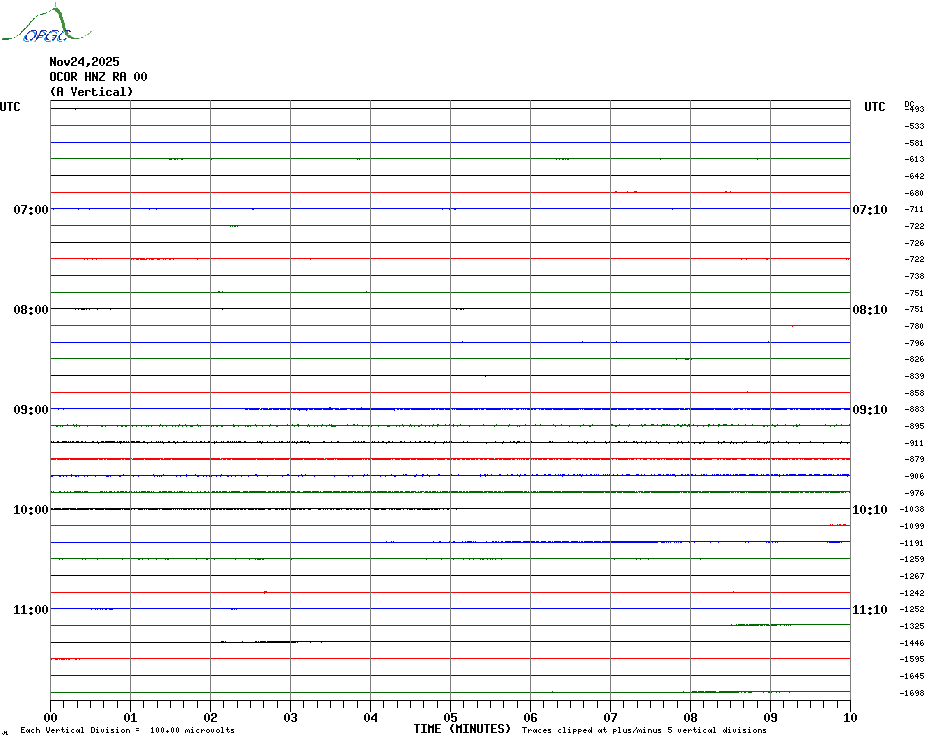Click the 10 minute tick label
930x744 pixels.
coord(849,717)
